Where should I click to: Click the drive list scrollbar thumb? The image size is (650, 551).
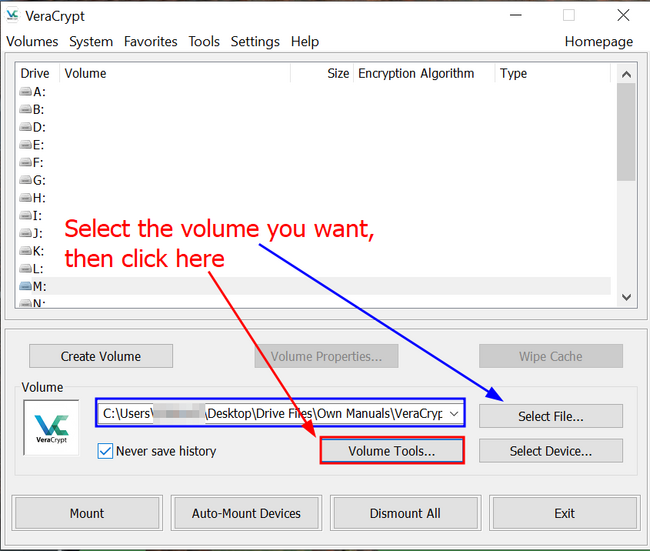pos(626,132)
